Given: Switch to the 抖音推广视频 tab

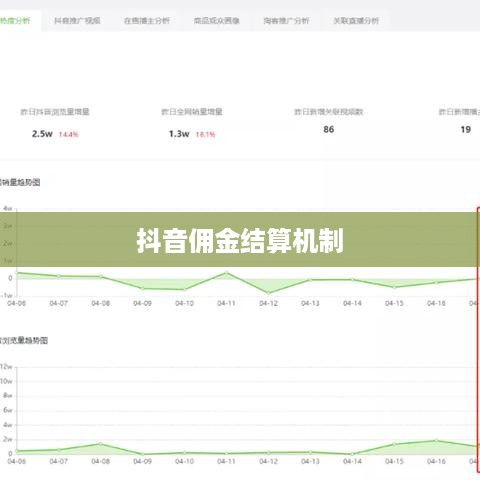Looking at the screenshot, I should 77,21.
